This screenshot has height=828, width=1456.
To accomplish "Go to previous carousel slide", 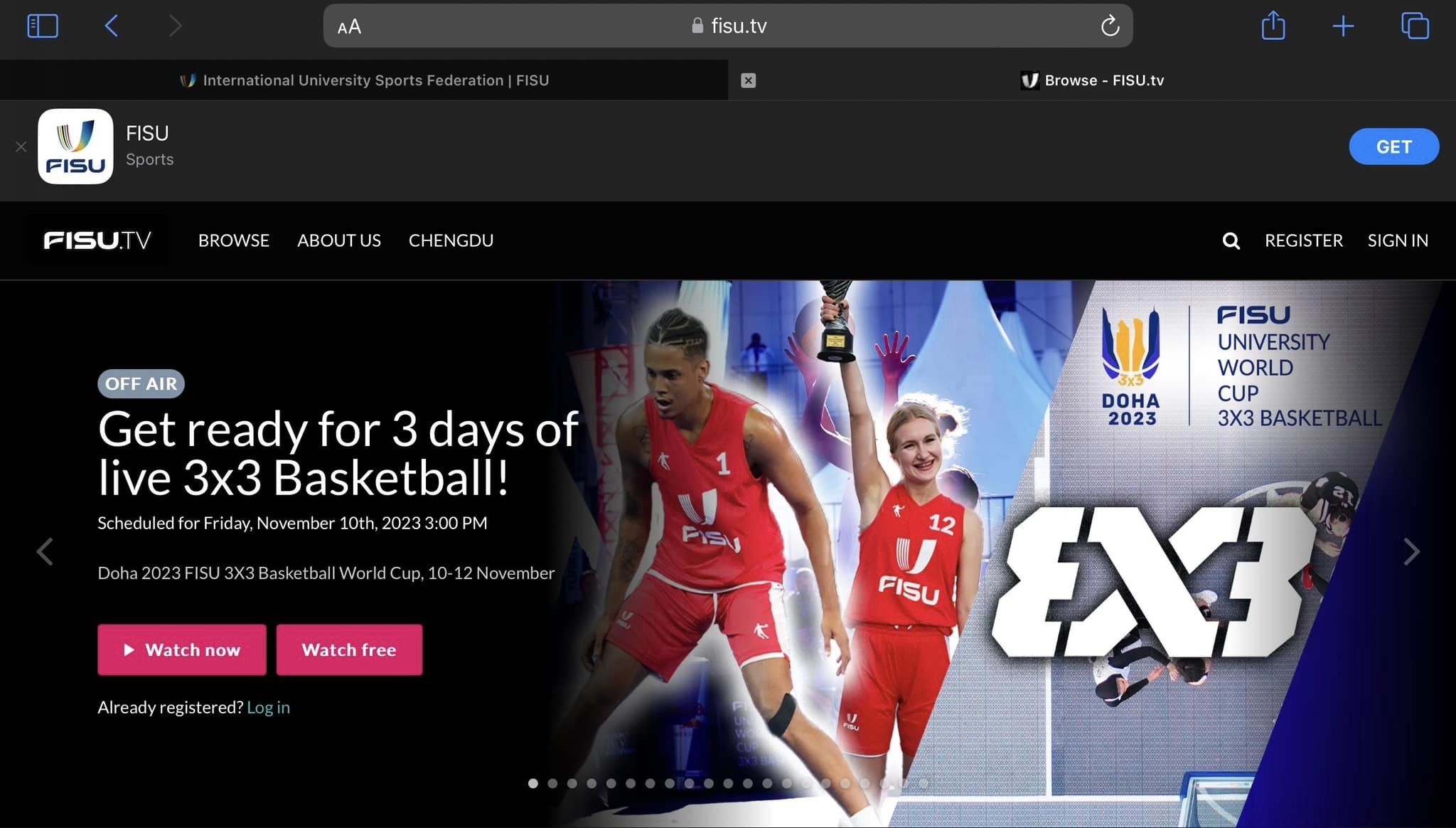I will click(45, 551).
